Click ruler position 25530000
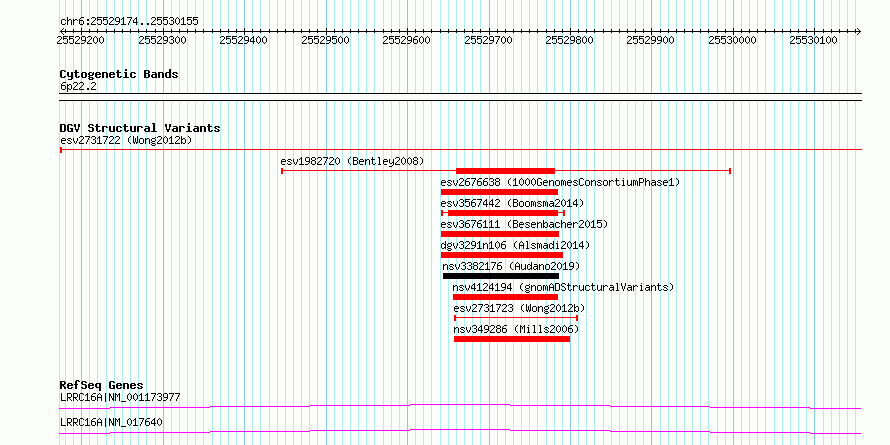890x445 pixels. coord(732,40)
